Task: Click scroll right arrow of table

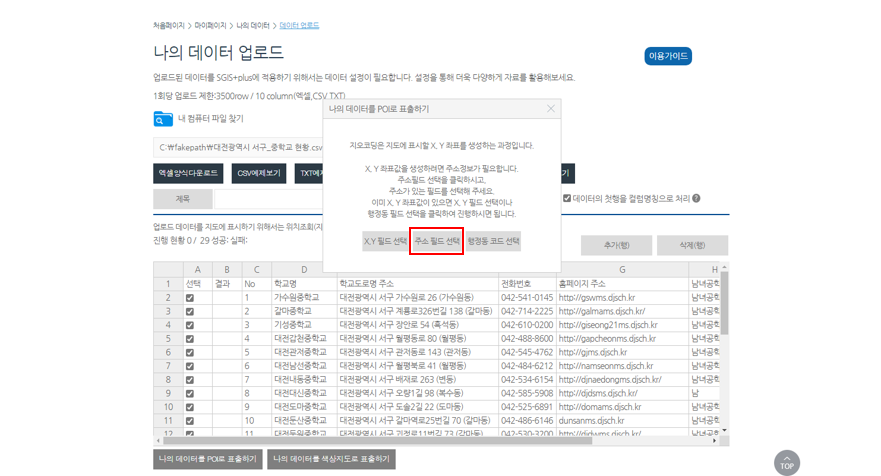Action: [715, 441]
